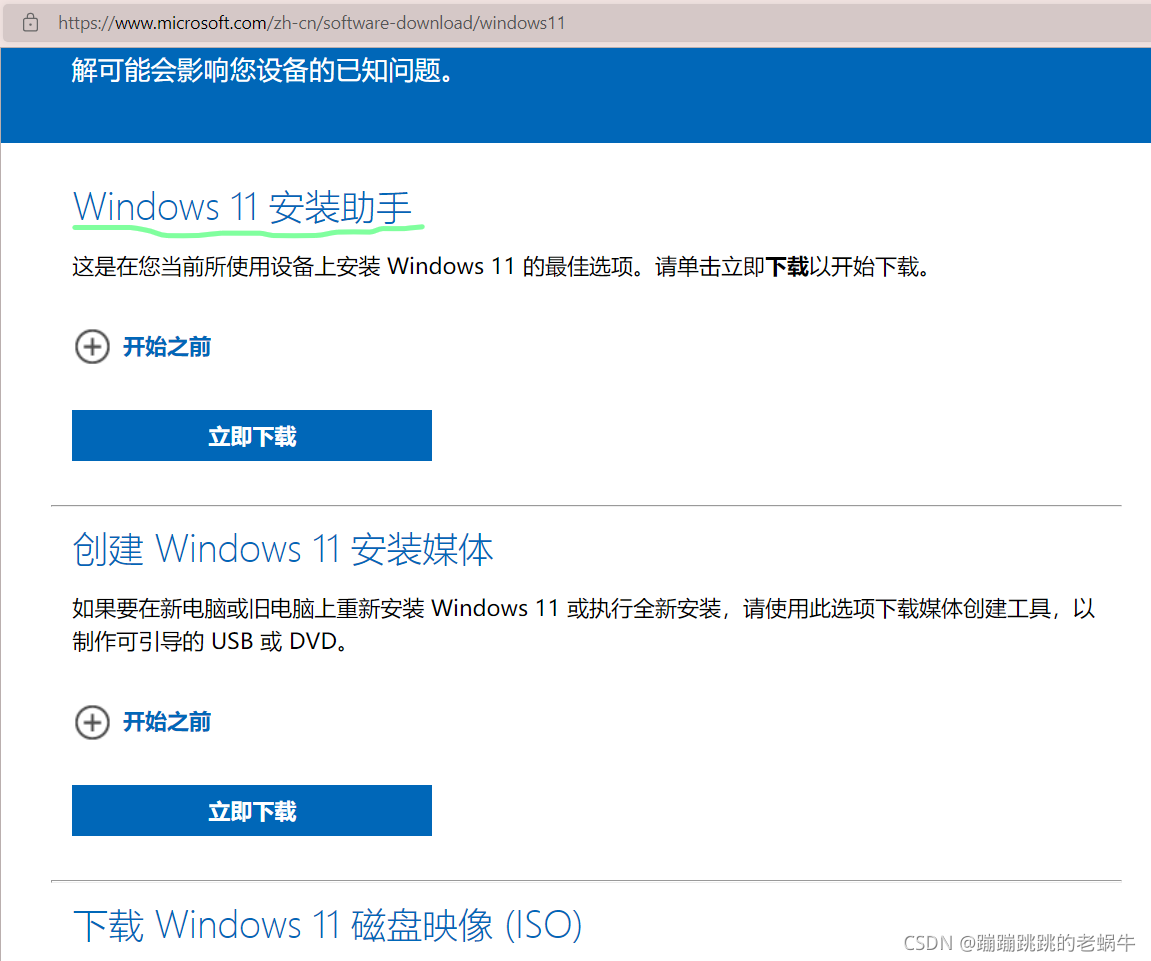Click the Microsoft download URL in address bar
Image resolution: width=1151 pixels, height=961 pixels.
tap(312, 23)
